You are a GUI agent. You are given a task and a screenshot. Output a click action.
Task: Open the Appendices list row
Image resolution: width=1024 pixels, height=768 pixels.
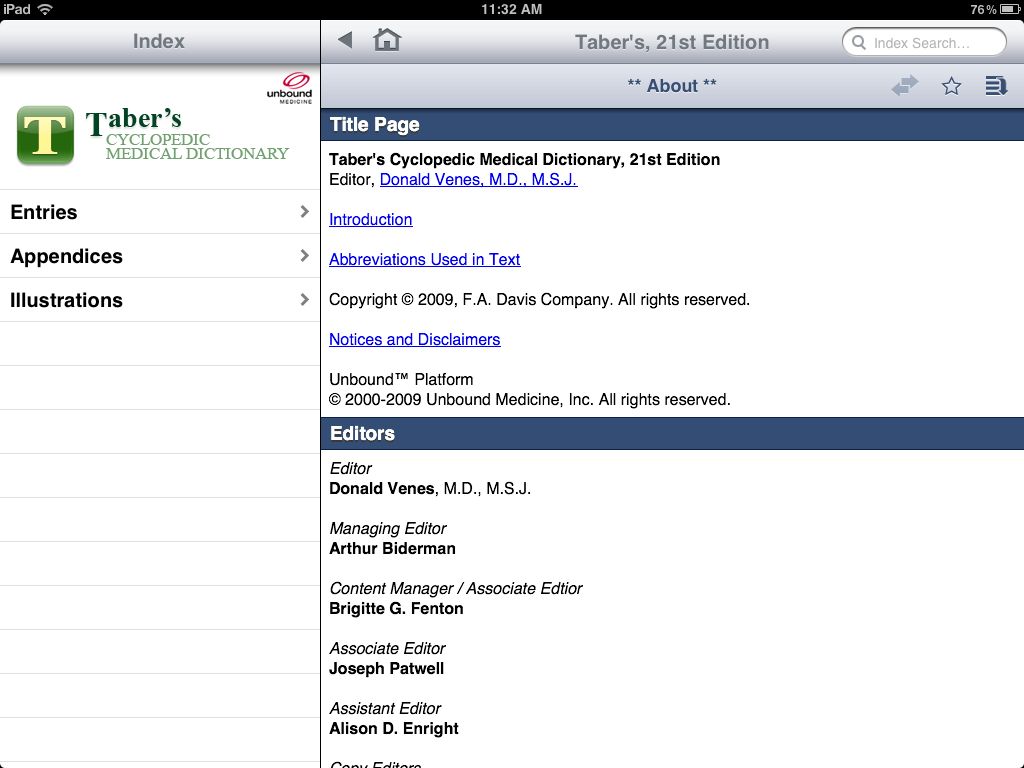(x=160, y=256)
